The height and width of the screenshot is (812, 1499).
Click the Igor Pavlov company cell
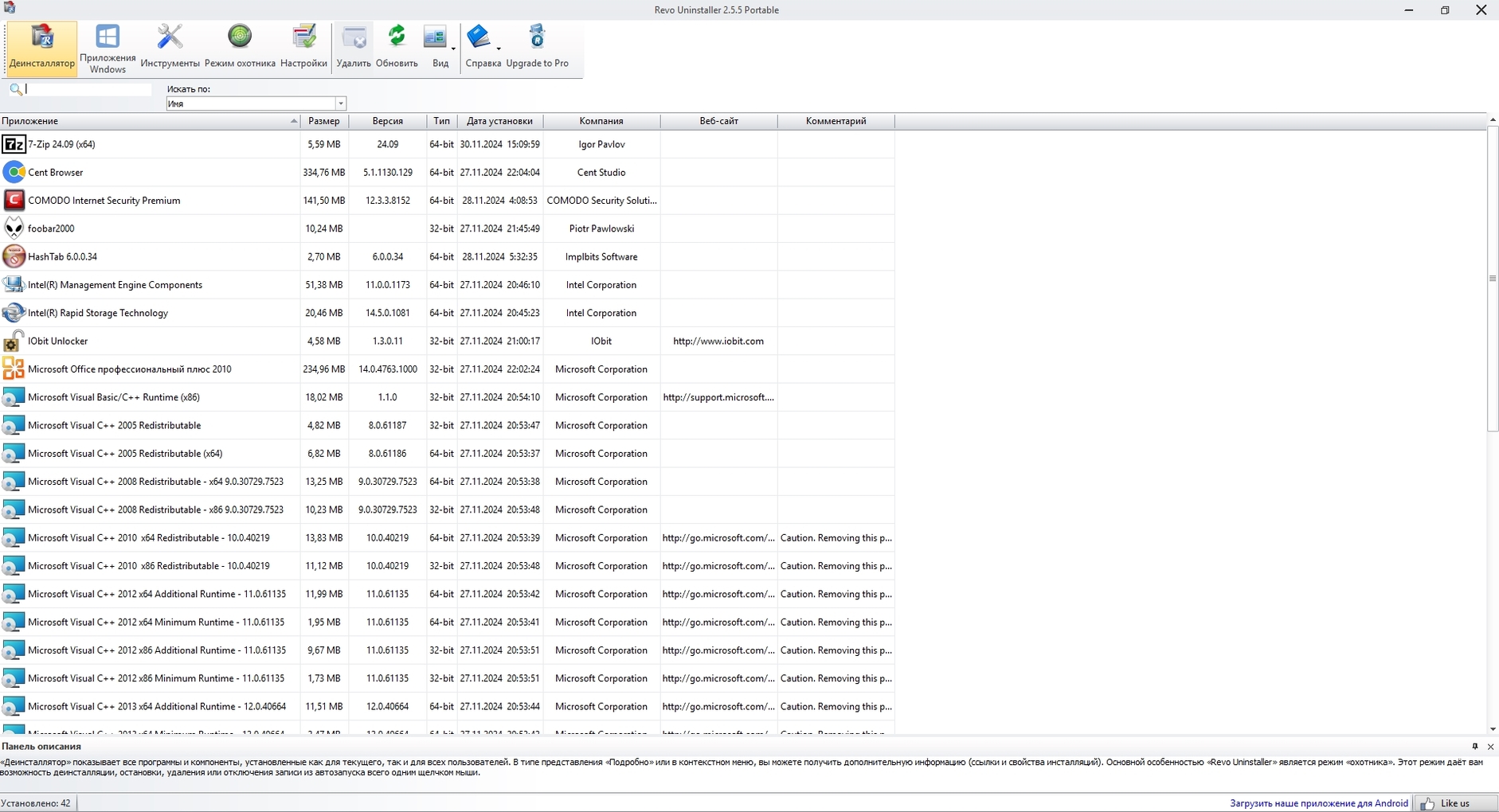click(x=601, y=144)
